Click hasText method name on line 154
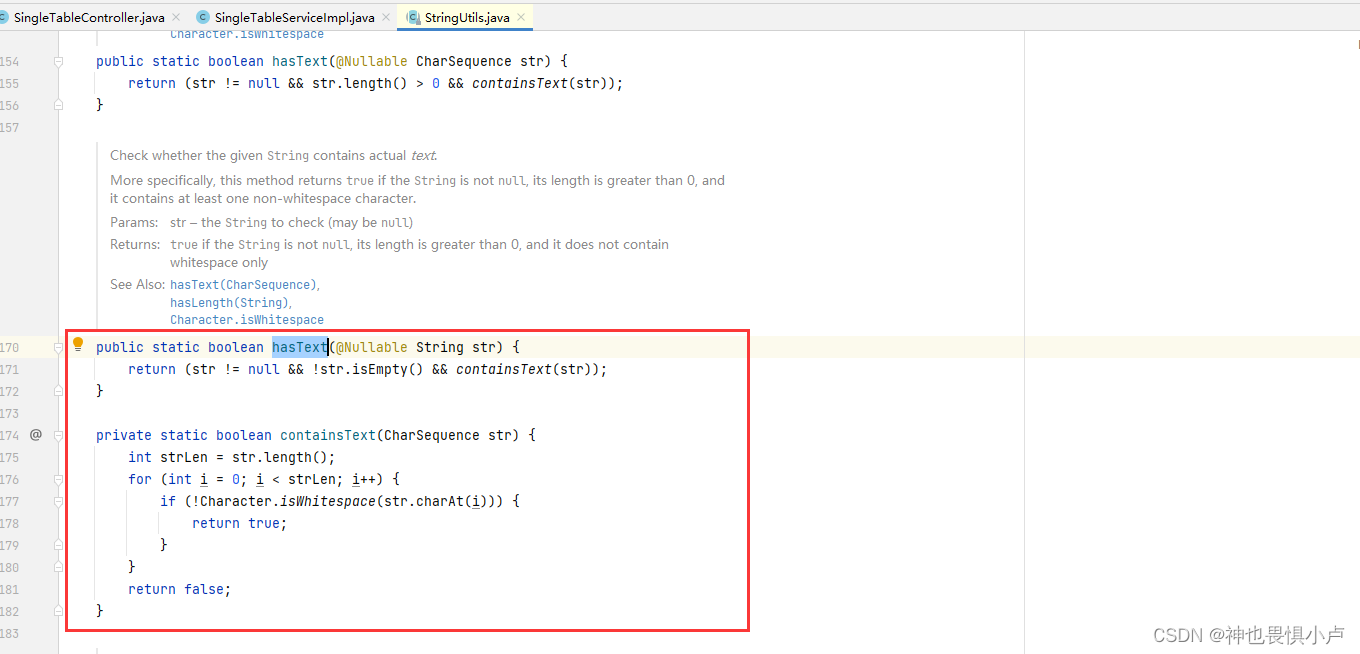 tap(300, 61)
